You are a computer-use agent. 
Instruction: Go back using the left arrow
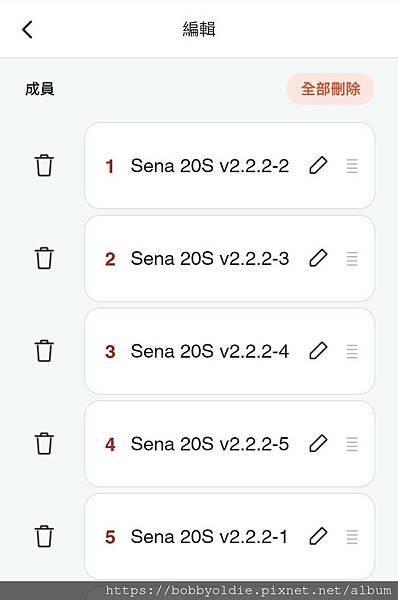click(27, 29)
